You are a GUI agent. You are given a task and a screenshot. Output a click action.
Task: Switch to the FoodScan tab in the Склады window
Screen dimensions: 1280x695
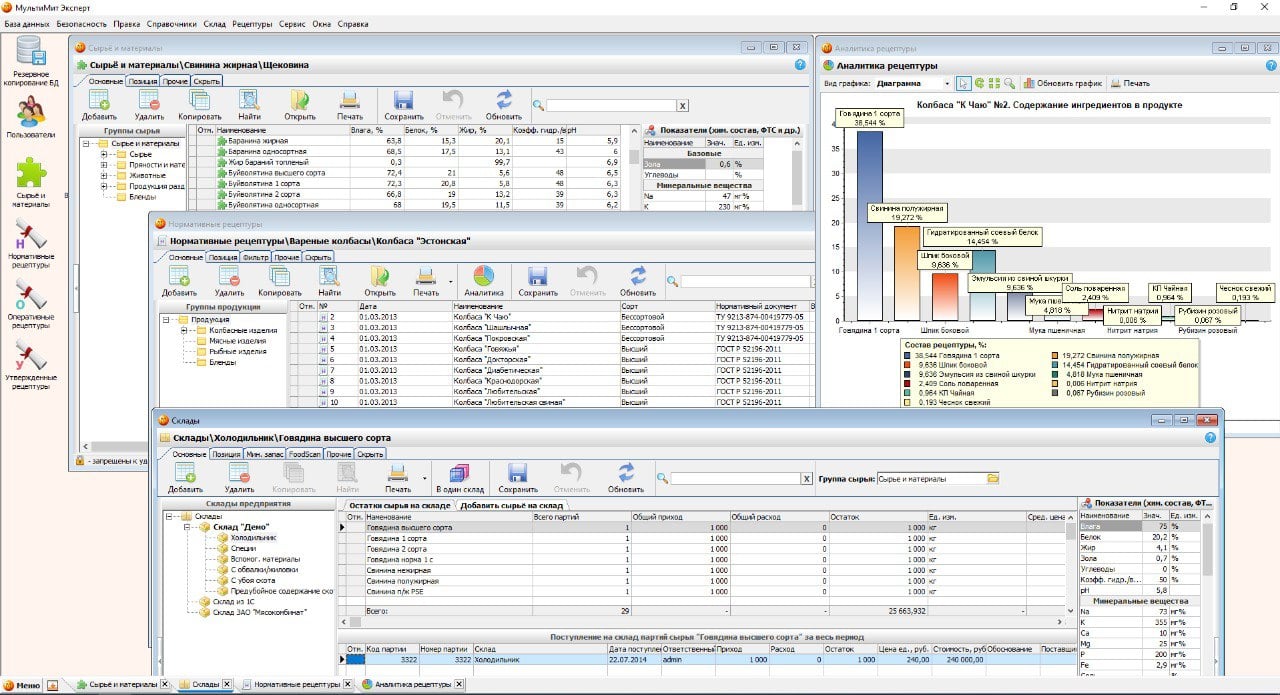point(303,454)
